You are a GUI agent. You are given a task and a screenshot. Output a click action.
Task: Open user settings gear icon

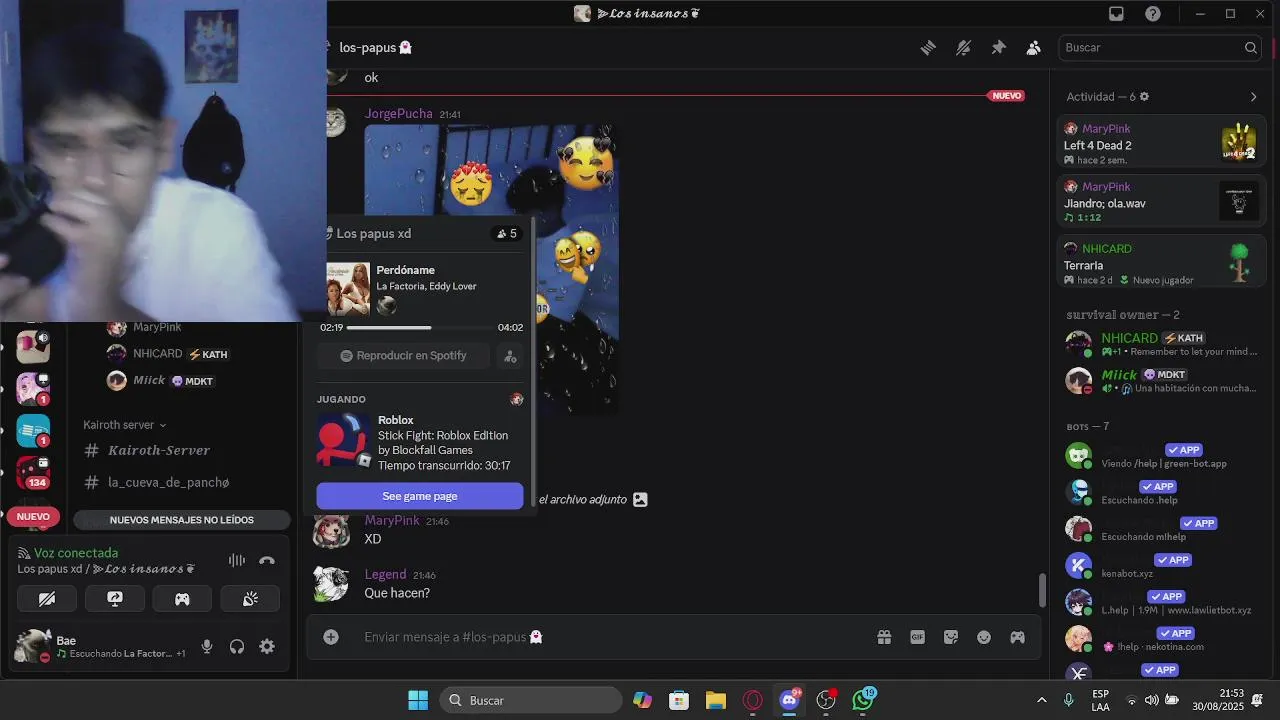(267, 647)
